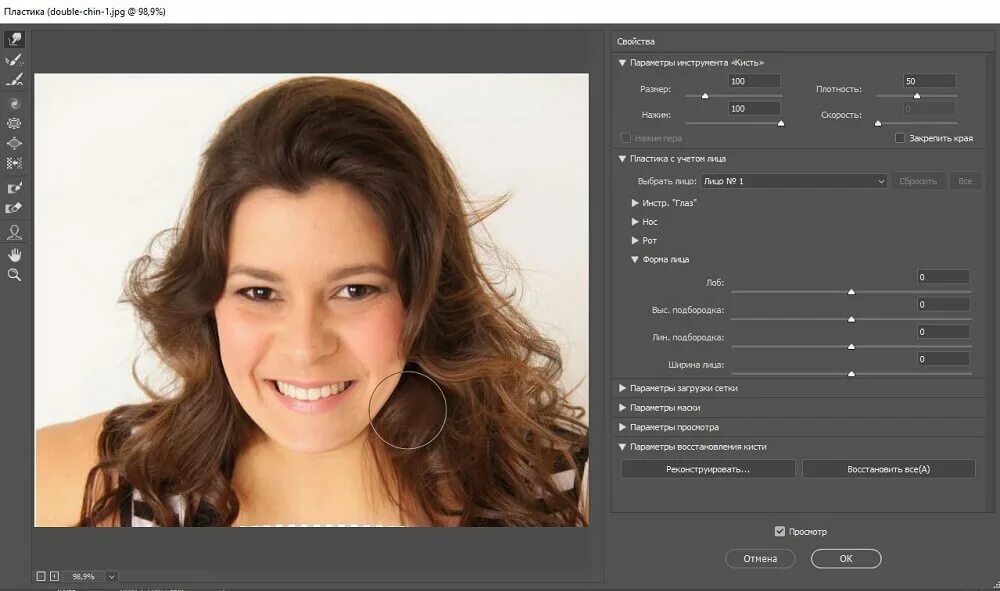The image size is (1000, 591).
Task: Click the Размер value field
Action: [754, 81]
